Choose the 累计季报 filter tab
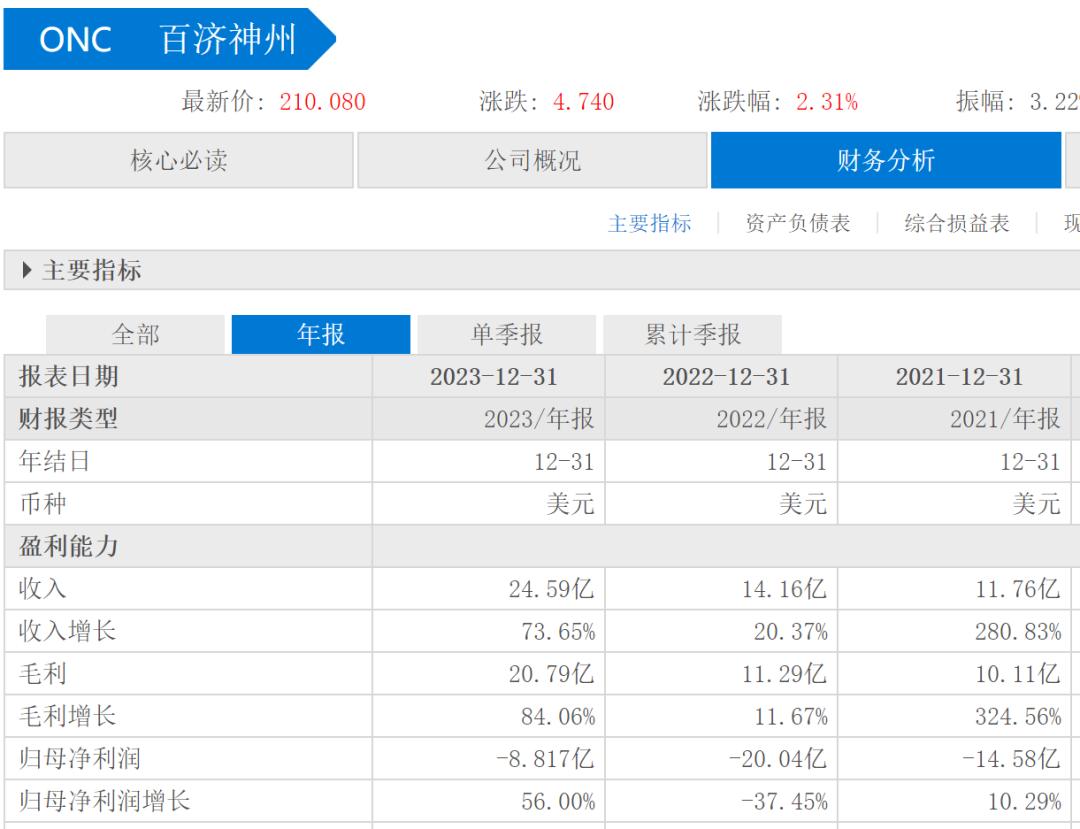This screenshot has width=1080, height=829. click(x=693, y=335)
